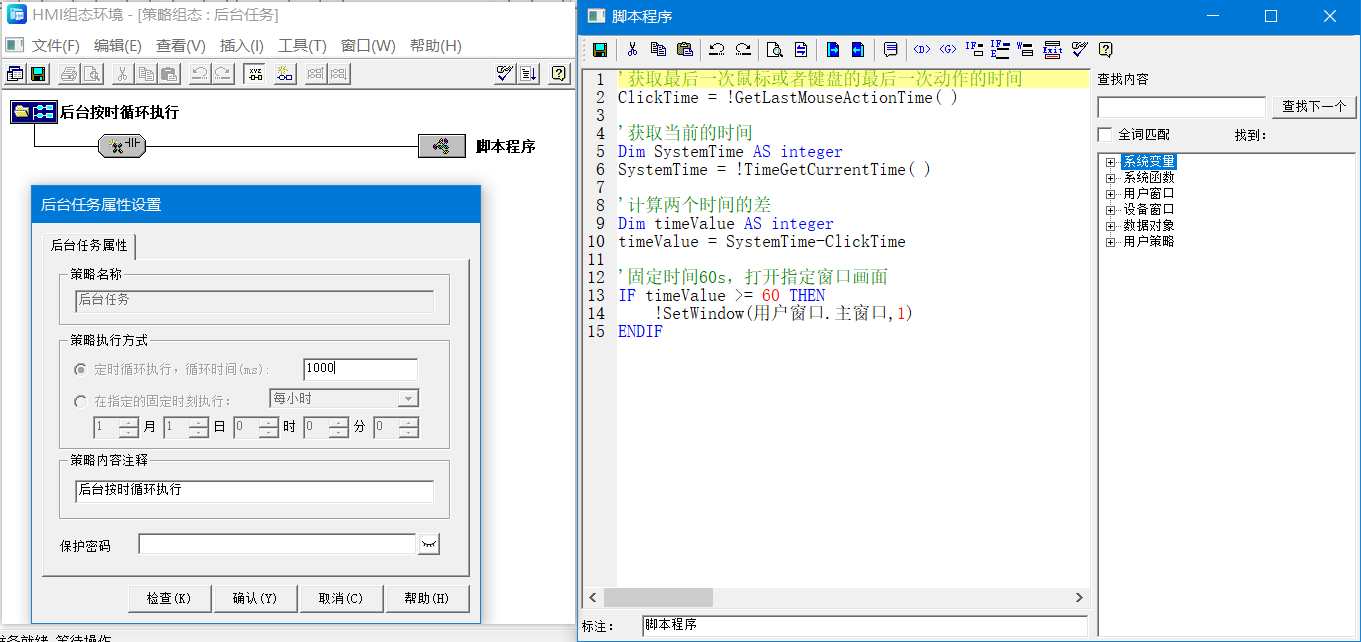Open the 文件(F) menu
The height and width of the screenshot is (642, 1361).
56,46
